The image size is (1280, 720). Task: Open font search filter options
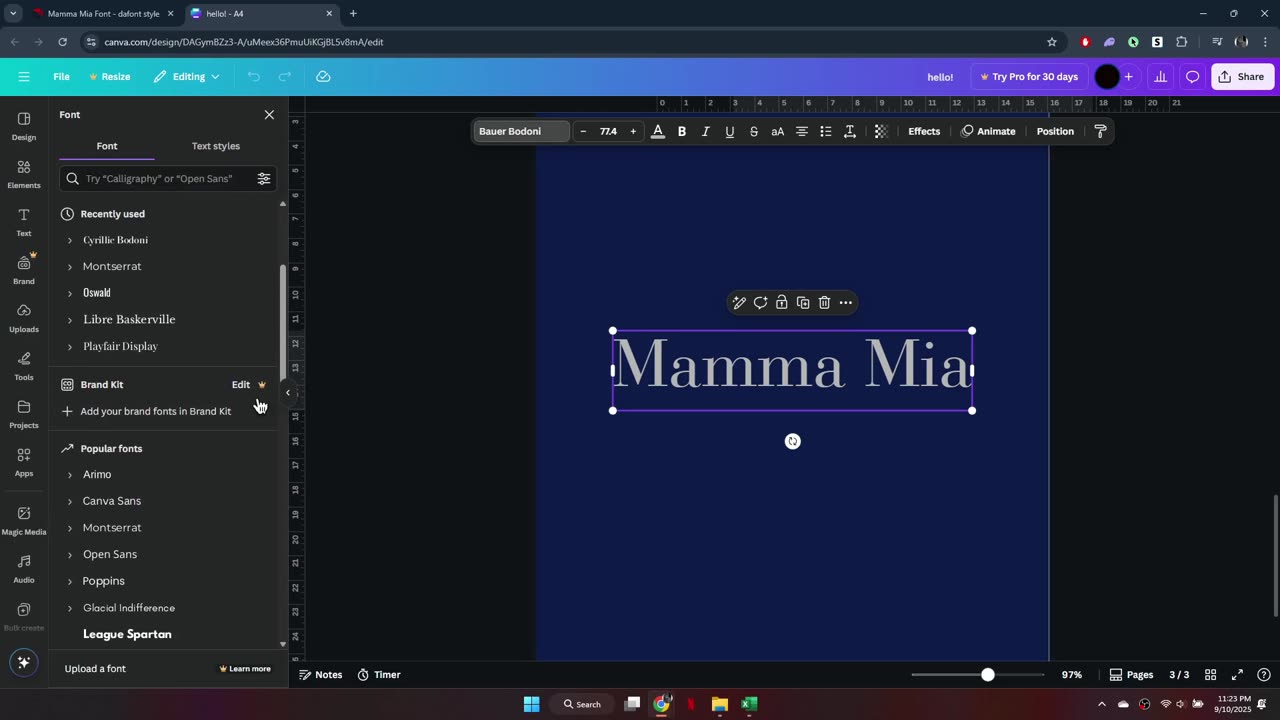(264, 178)
